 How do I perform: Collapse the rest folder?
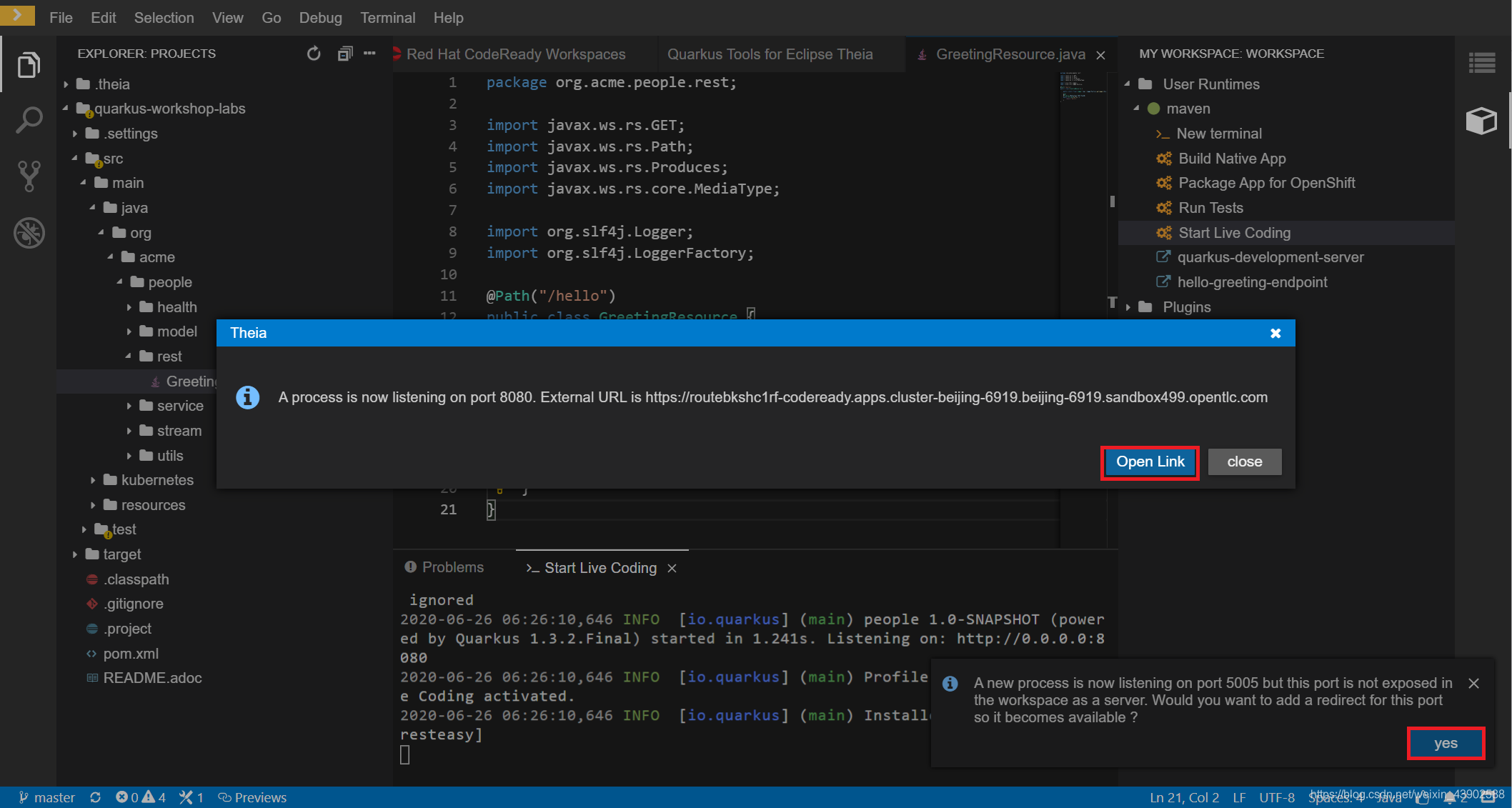129,356
